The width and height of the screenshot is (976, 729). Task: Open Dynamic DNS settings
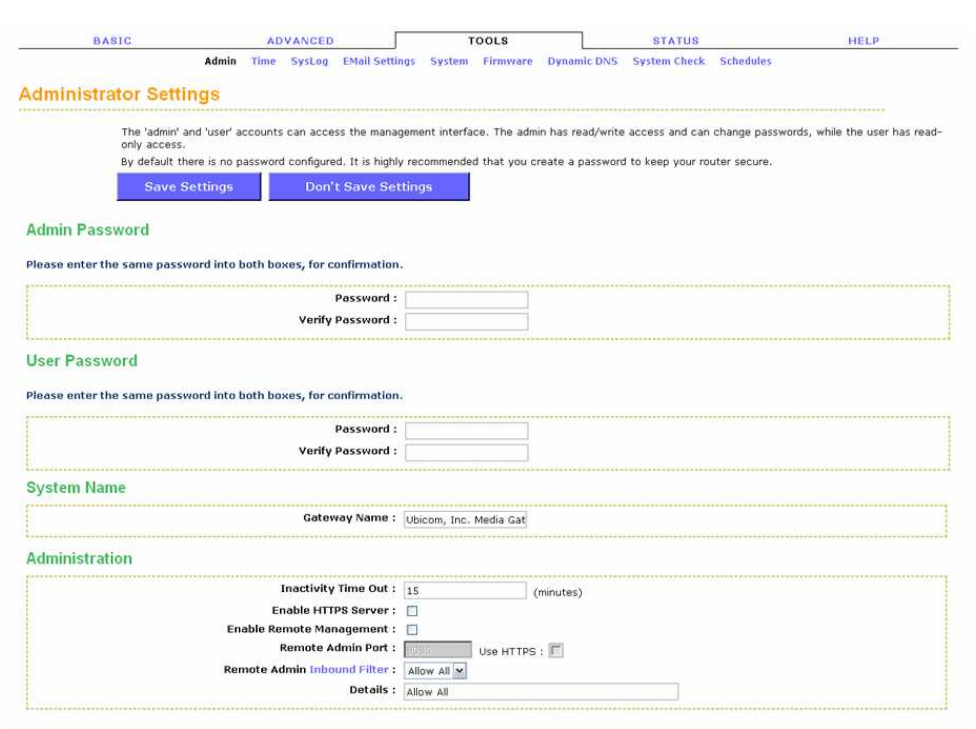click(x=583, y=61)
